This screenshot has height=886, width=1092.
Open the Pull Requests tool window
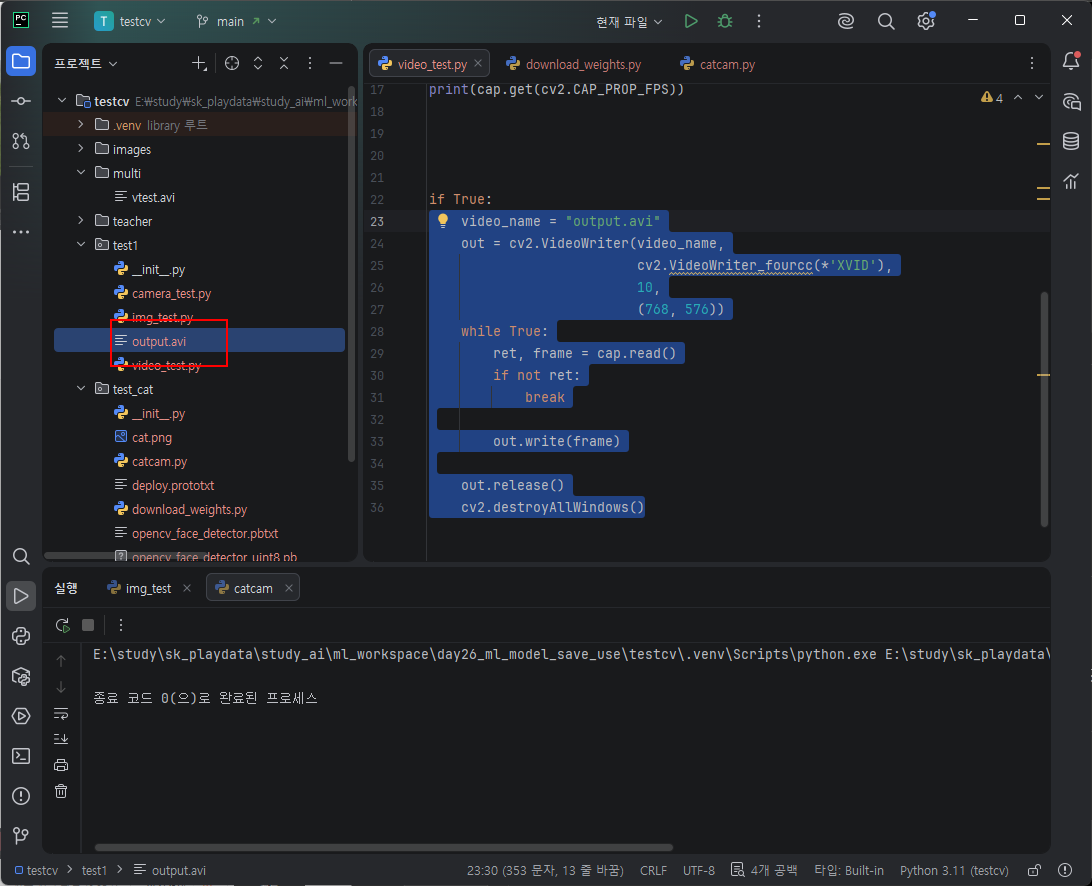tap(21, 141)
